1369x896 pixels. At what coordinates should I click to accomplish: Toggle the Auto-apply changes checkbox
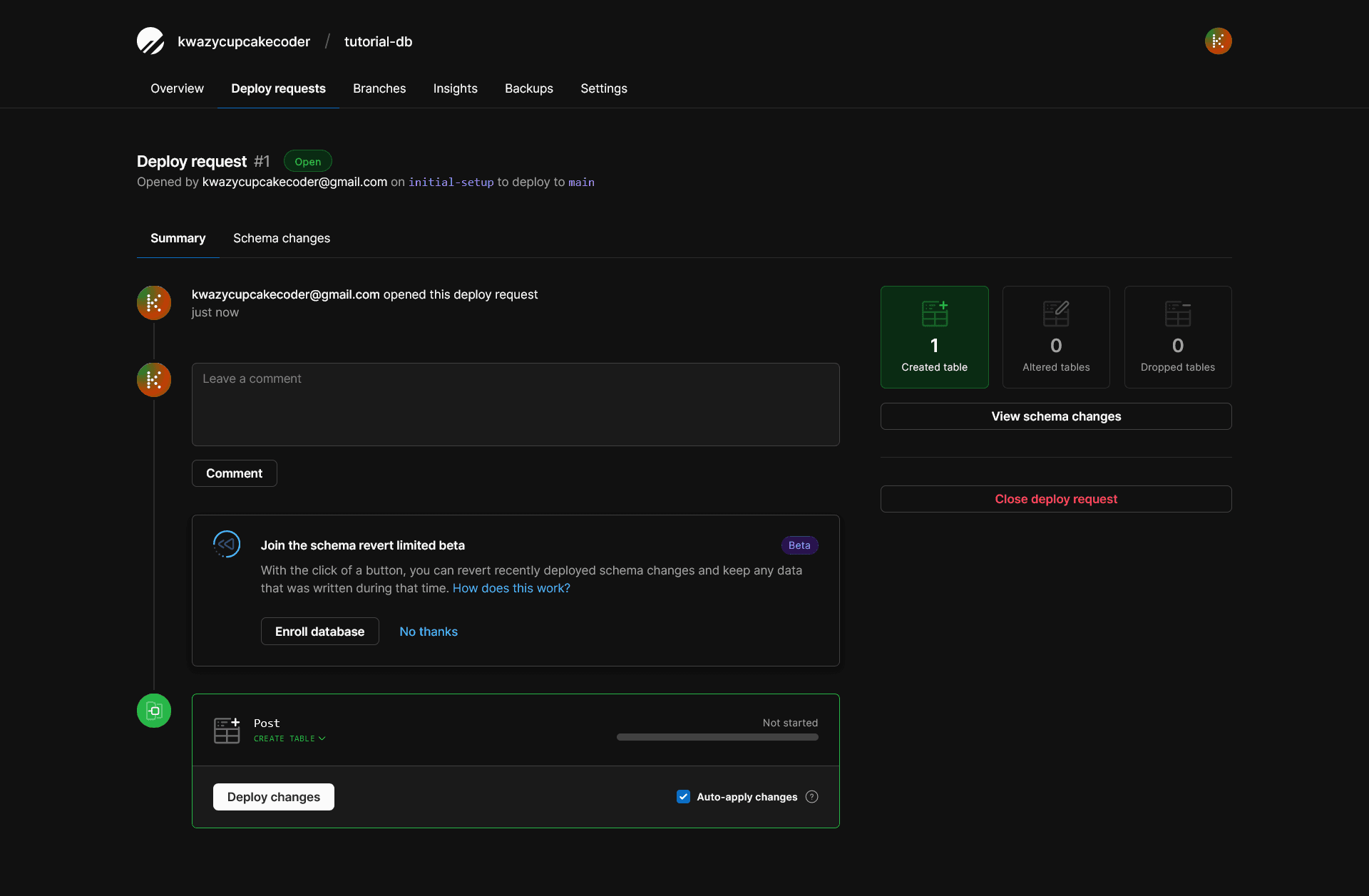[x=683, y=796]
